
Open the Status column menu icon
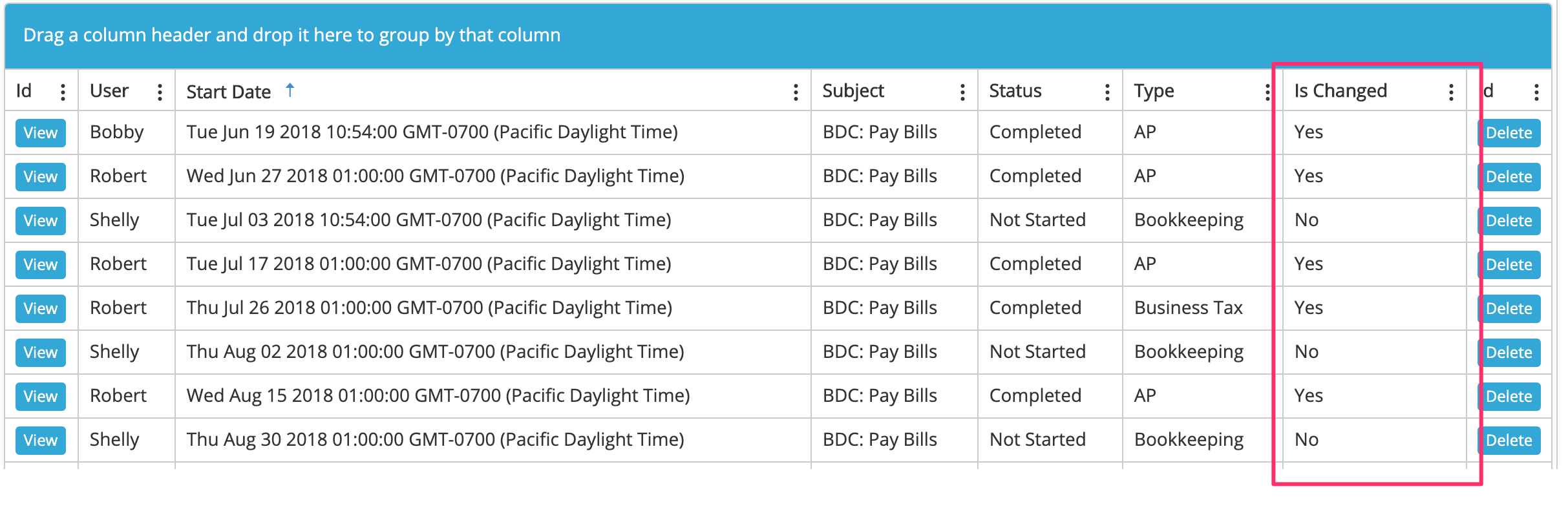1107,92
